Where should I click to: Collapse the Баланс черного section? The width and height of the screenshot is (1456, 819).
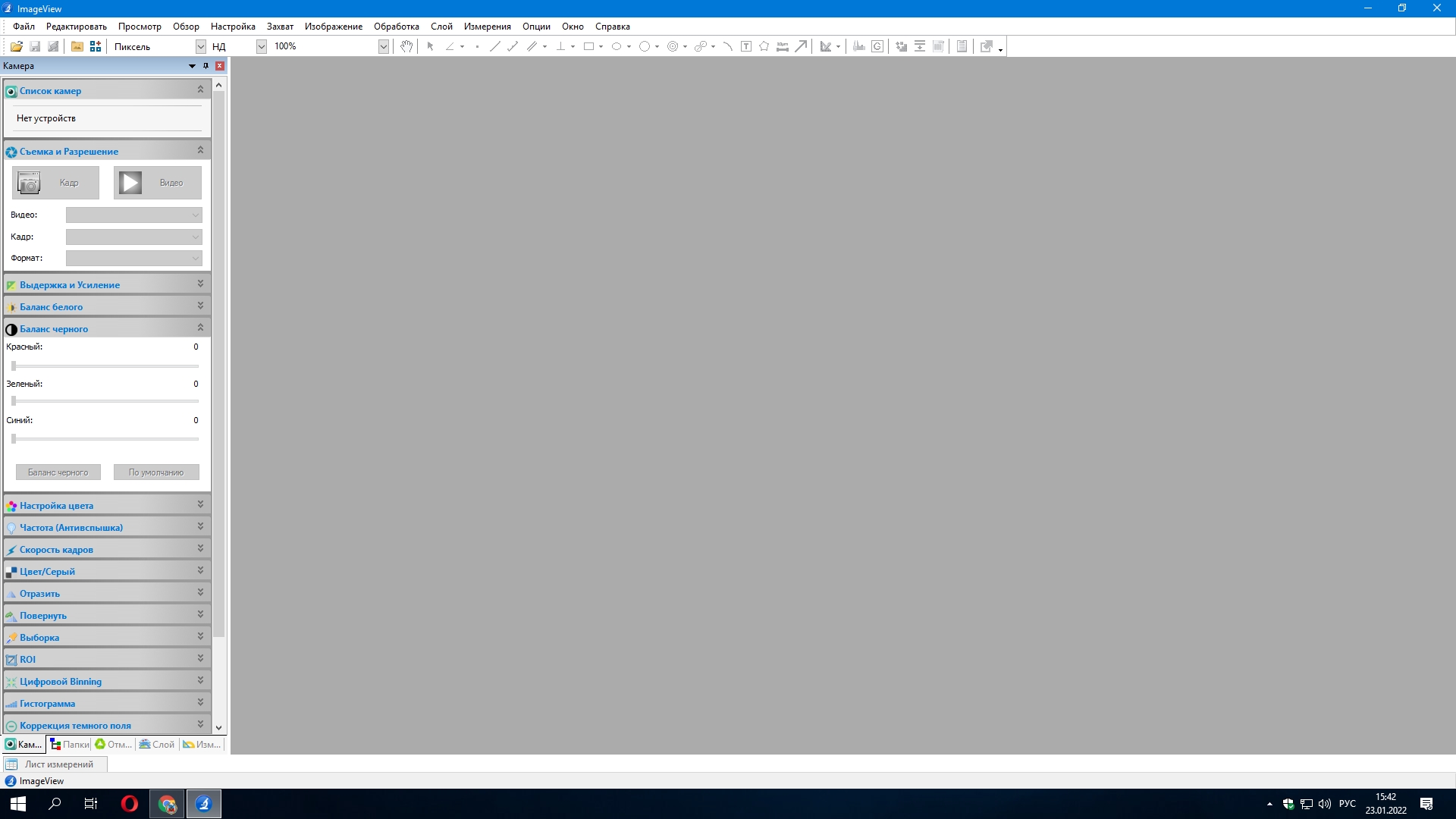pos(200,328)
